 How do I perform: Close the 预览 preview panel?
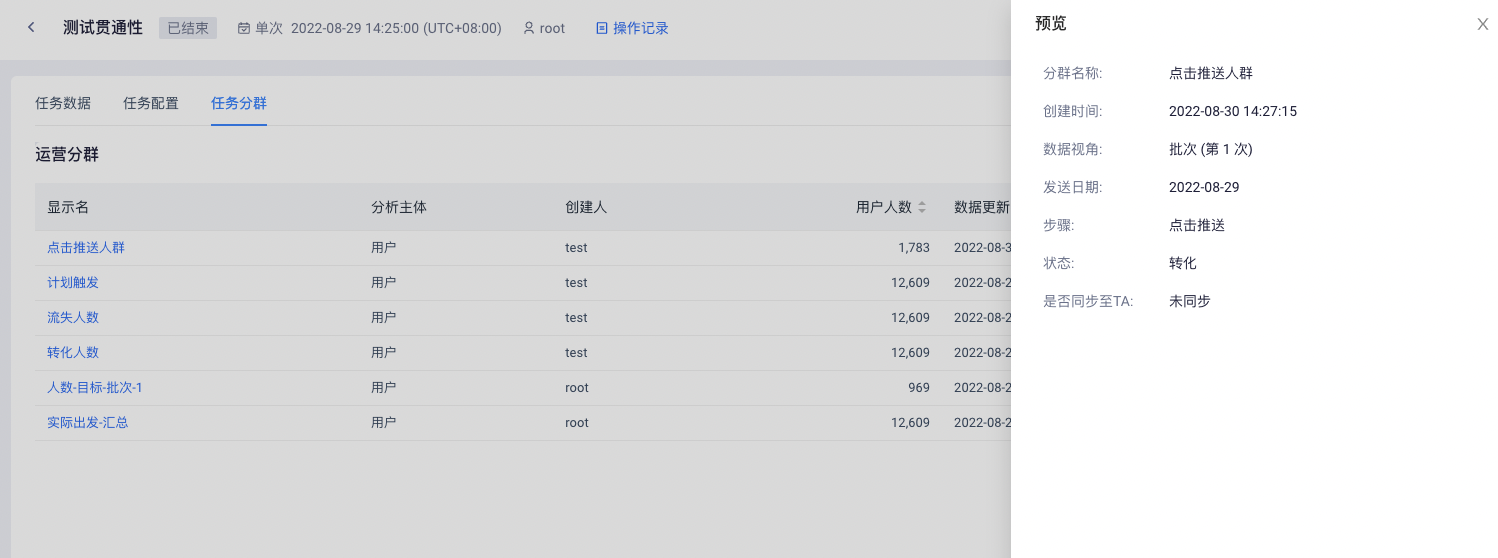[1482, 24]
